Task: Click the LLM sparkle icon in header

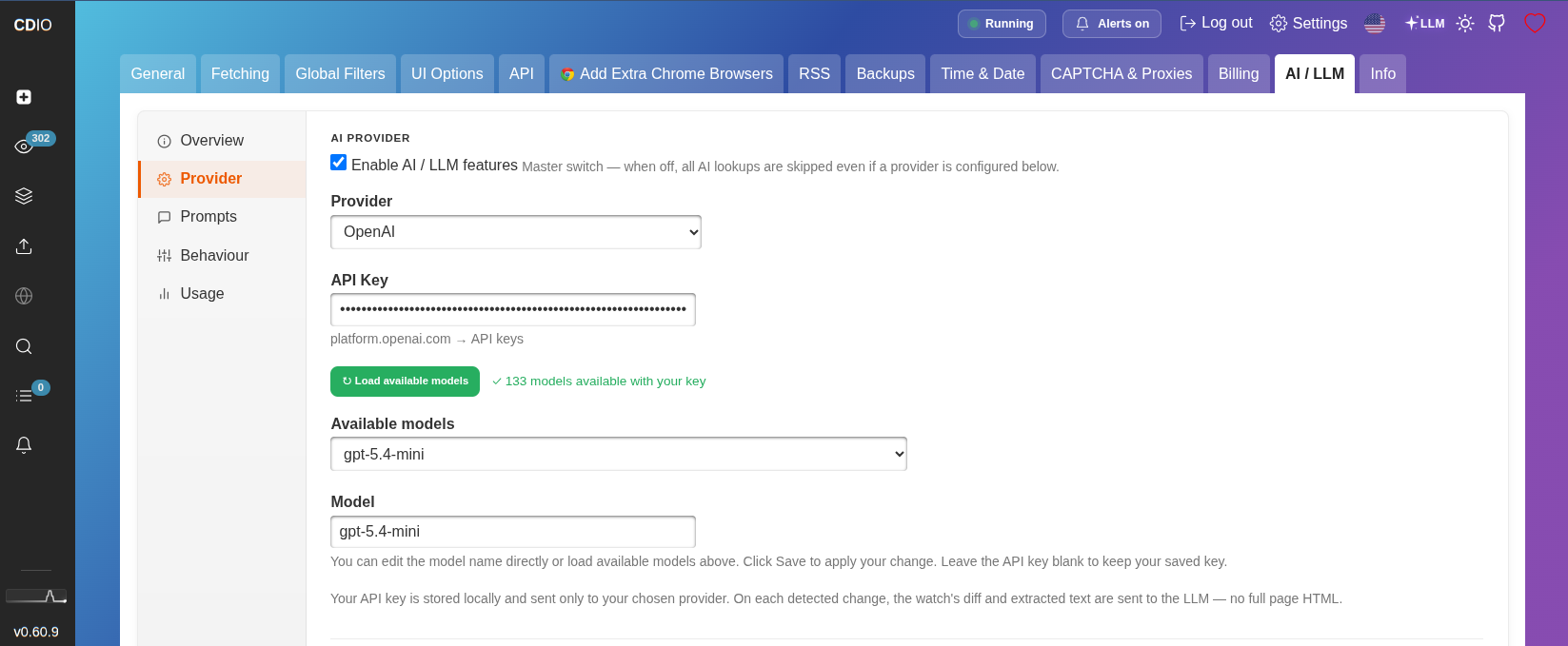Action: click(1424, 24)
